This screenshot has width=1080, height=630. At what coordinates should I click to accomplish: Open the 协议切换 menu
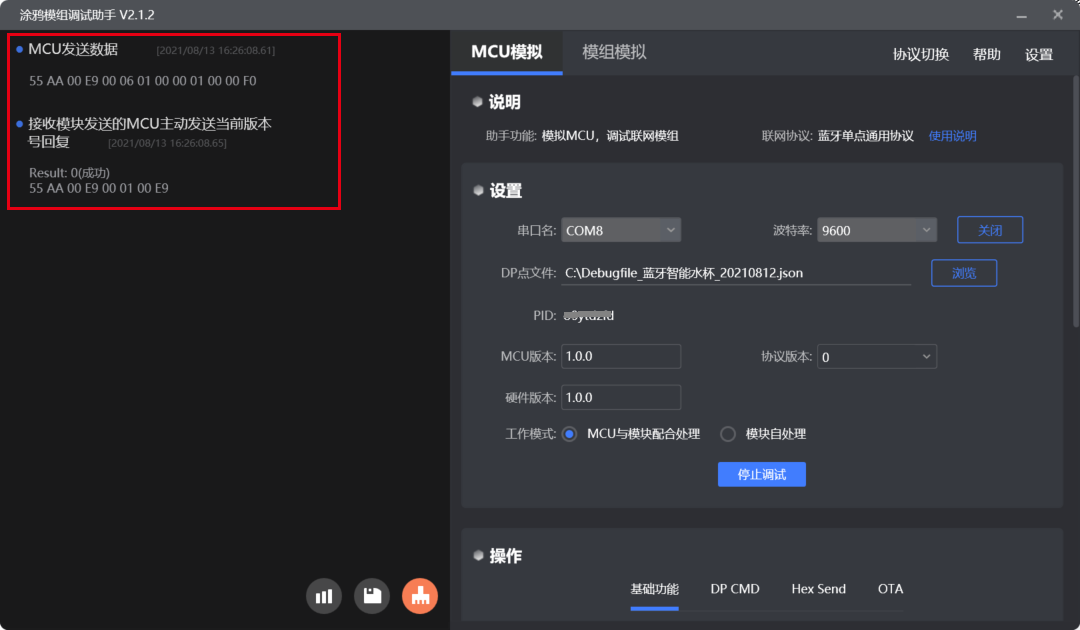920,55
